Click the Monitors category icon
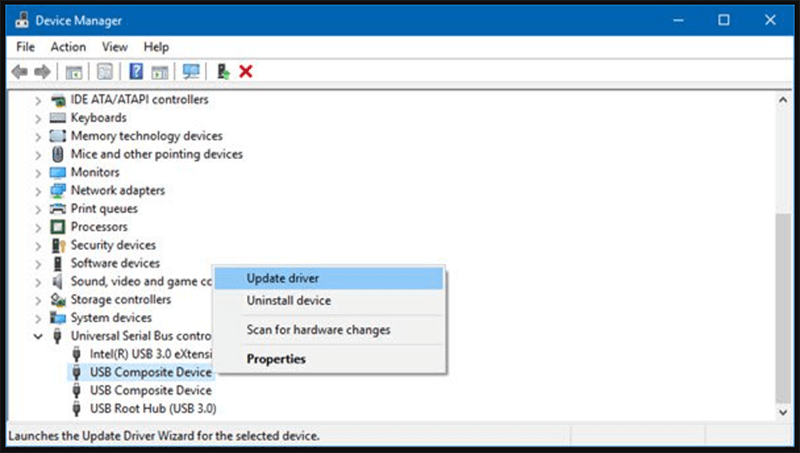Image resolution: width=800 pixels, height=453 pixels. 58,172
